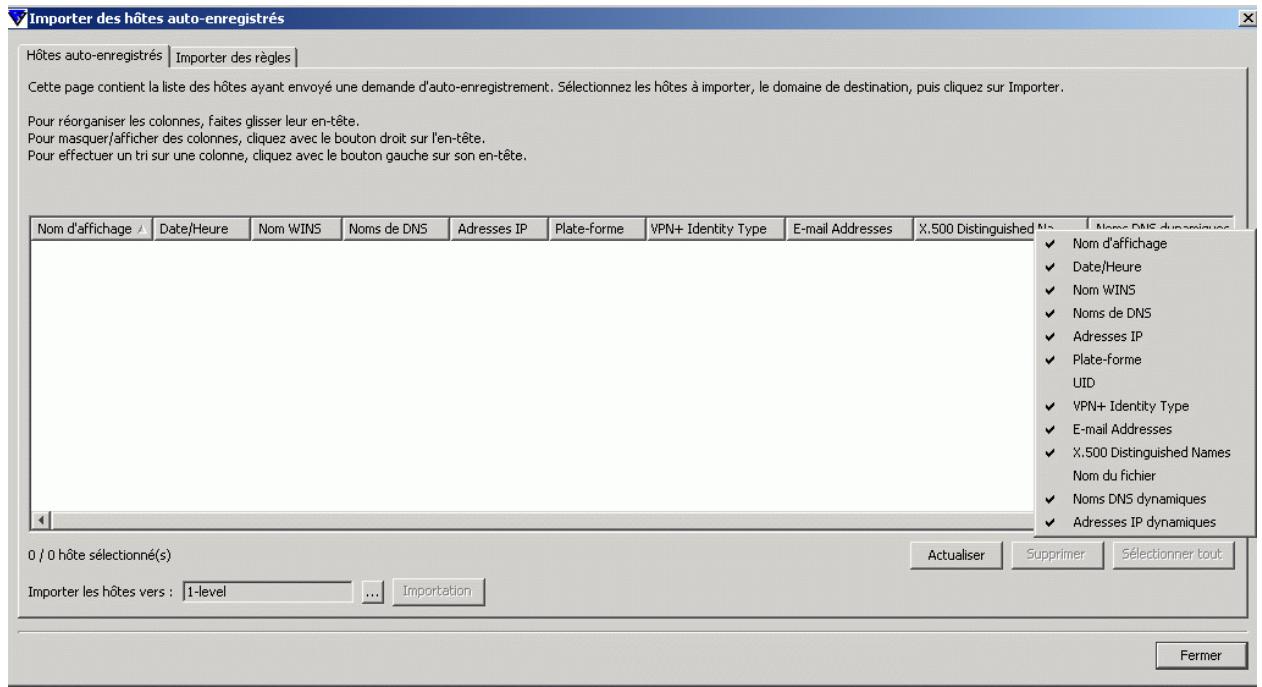Toggle Noms DNS dynamiques in context menu
Image resolution: width=1262 pixels, height=687 pixels.
pos(1145,498)
